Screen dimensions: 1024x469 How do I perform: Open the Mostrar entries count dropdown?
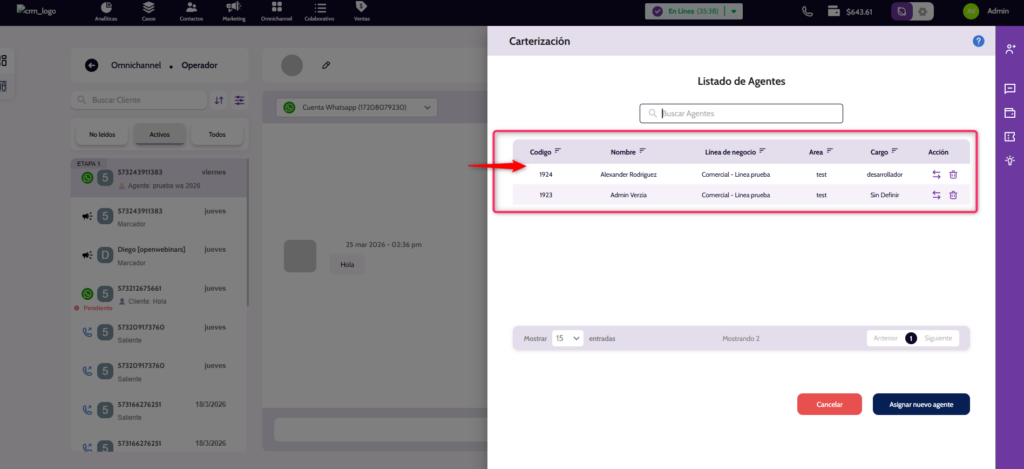coord(568,339)
